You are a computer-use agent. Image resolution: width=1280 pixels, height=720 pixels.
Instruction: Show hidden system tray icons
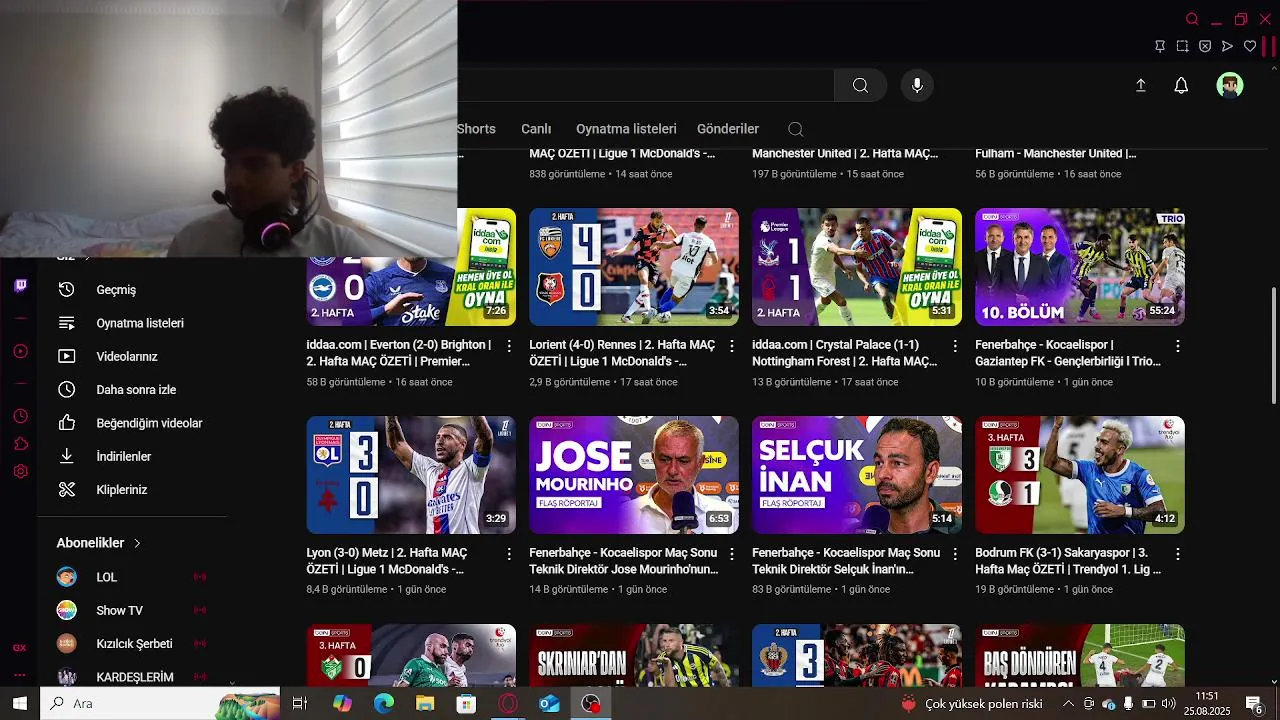(x=1068, y=704)
